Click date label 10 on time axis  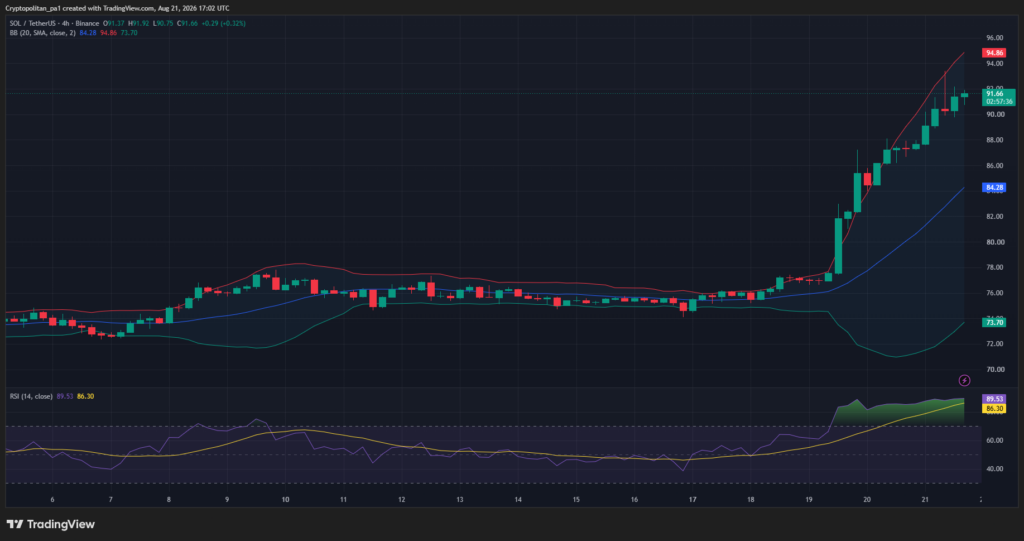(x=285, y=499)
